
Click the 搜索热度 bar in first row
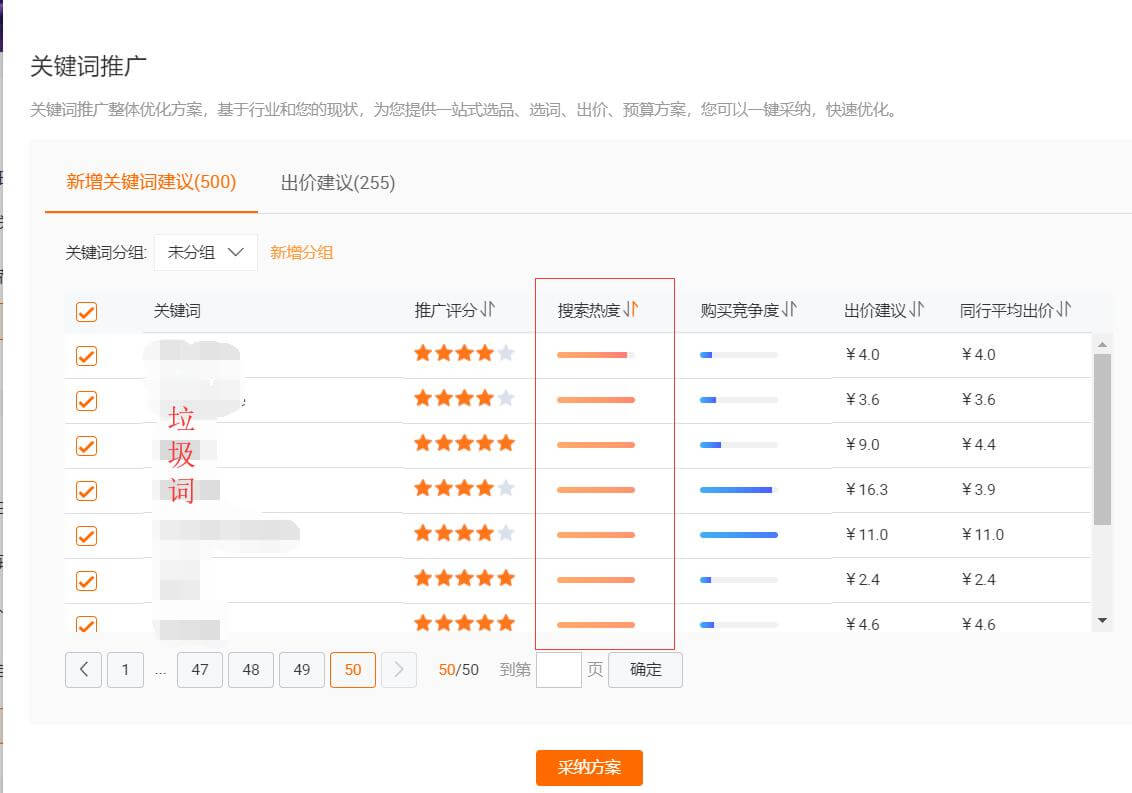click(595, 355)
